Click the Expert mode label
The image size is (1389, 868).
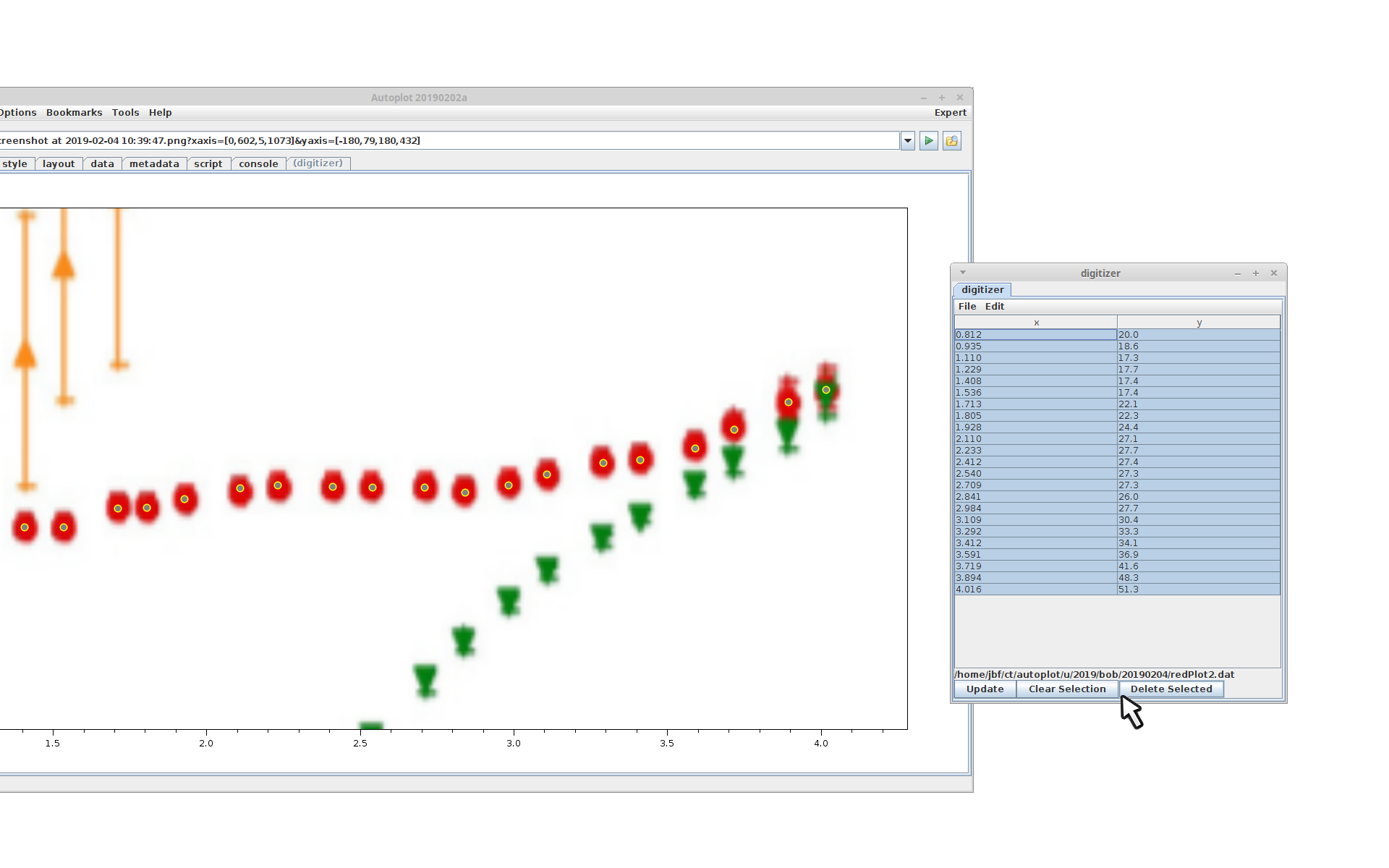pos(950,113)
